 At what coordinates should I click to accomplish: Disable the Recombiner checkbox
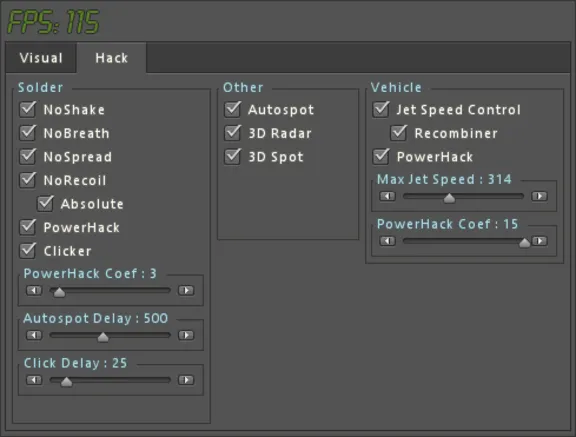coord(399,133)
